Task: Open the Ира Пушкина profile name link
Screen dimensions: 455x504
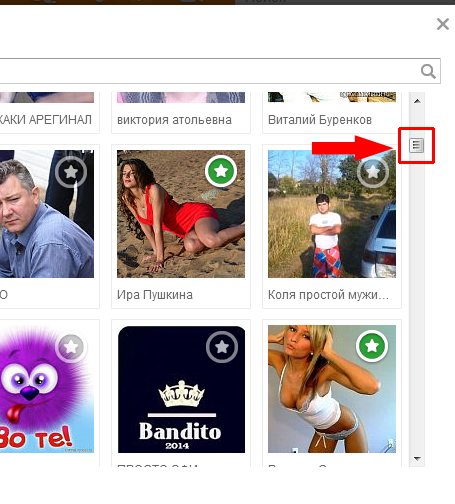Action: point(155,295)
